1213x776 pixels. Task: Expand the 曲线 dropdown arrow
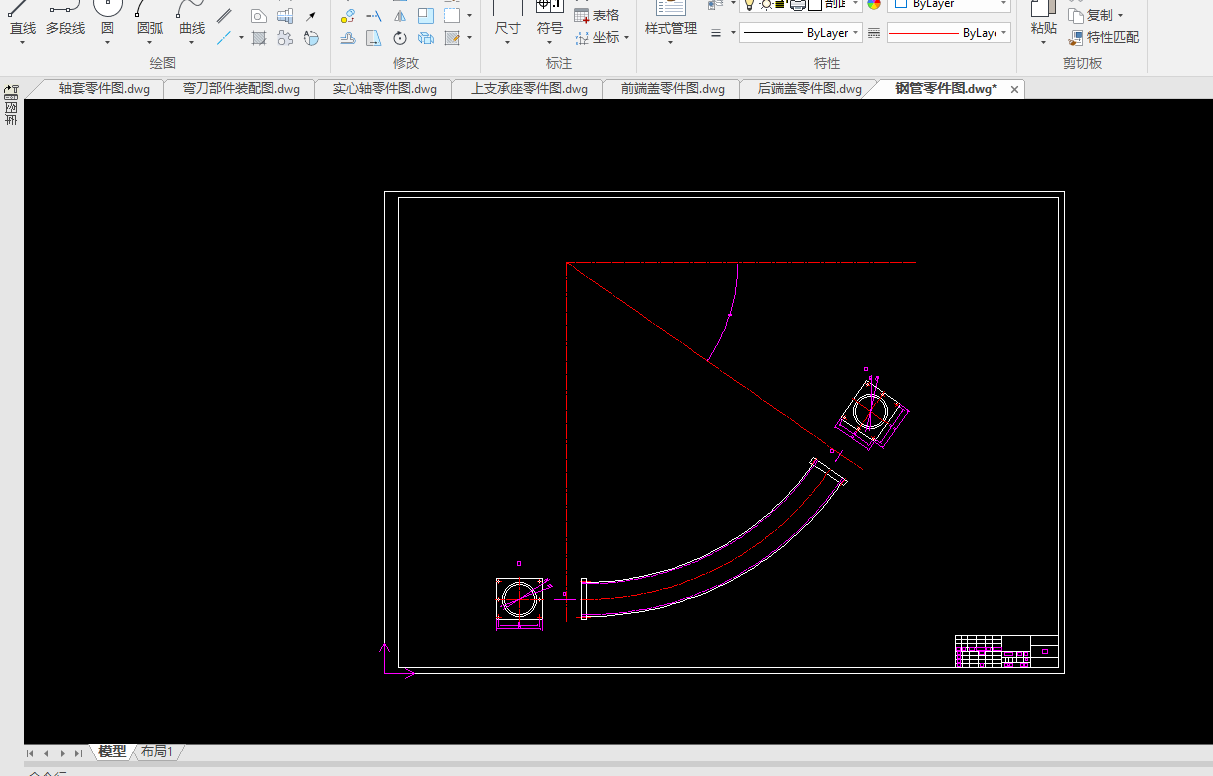192,43
